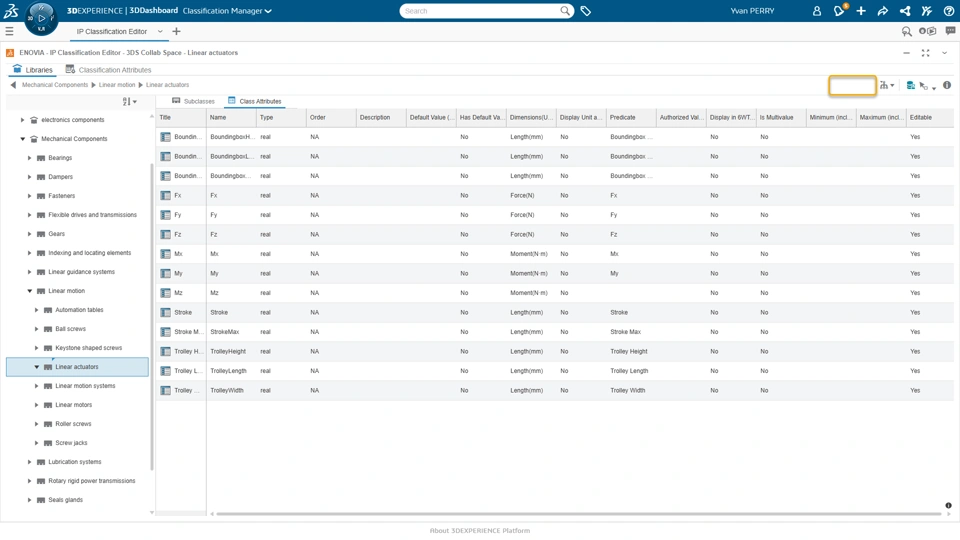Select the Roller screws tree item
Viewport: 960px width, 540px height.
(x=73, y=424)
